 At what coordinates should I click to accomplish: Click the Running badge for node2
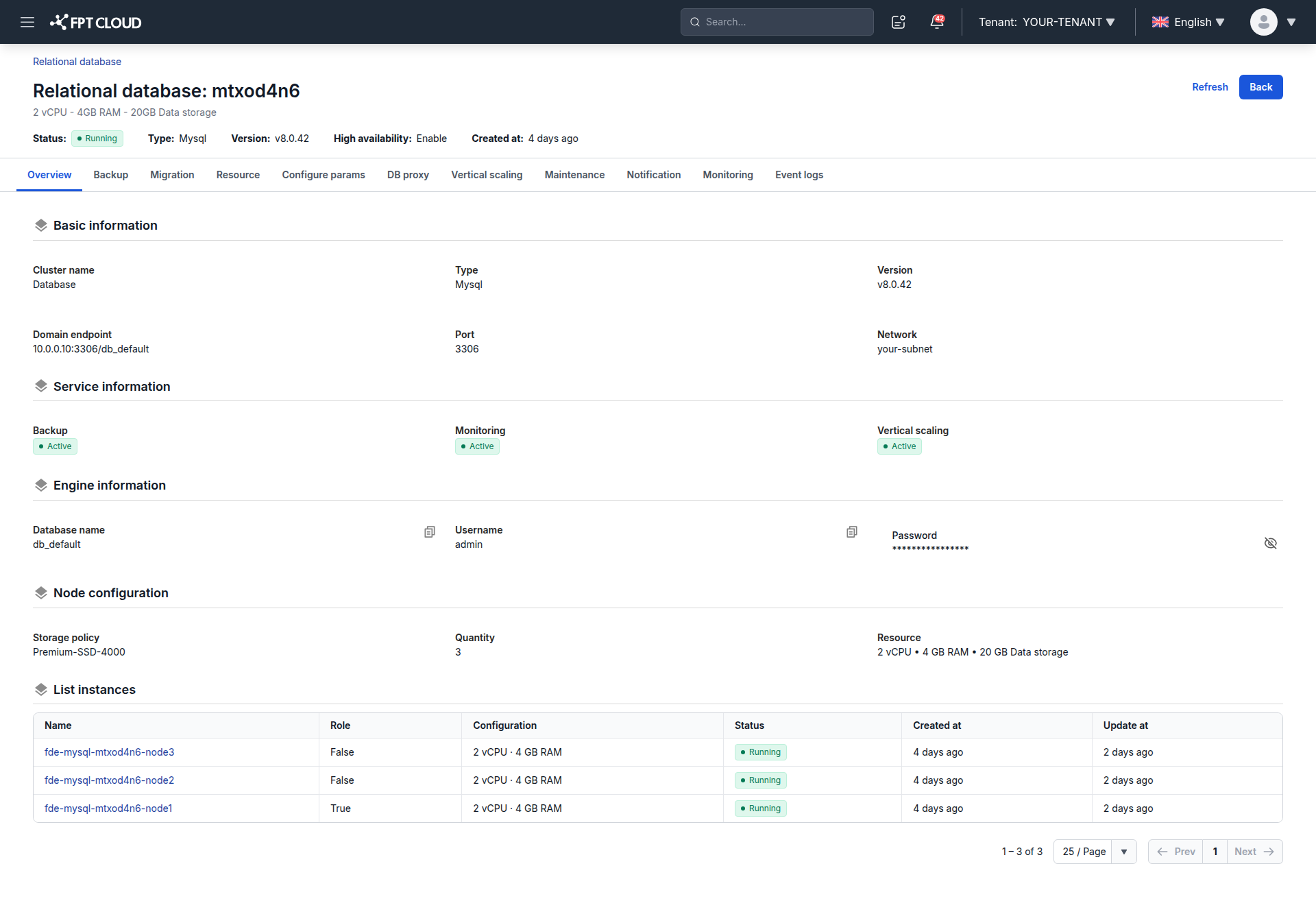761,780
